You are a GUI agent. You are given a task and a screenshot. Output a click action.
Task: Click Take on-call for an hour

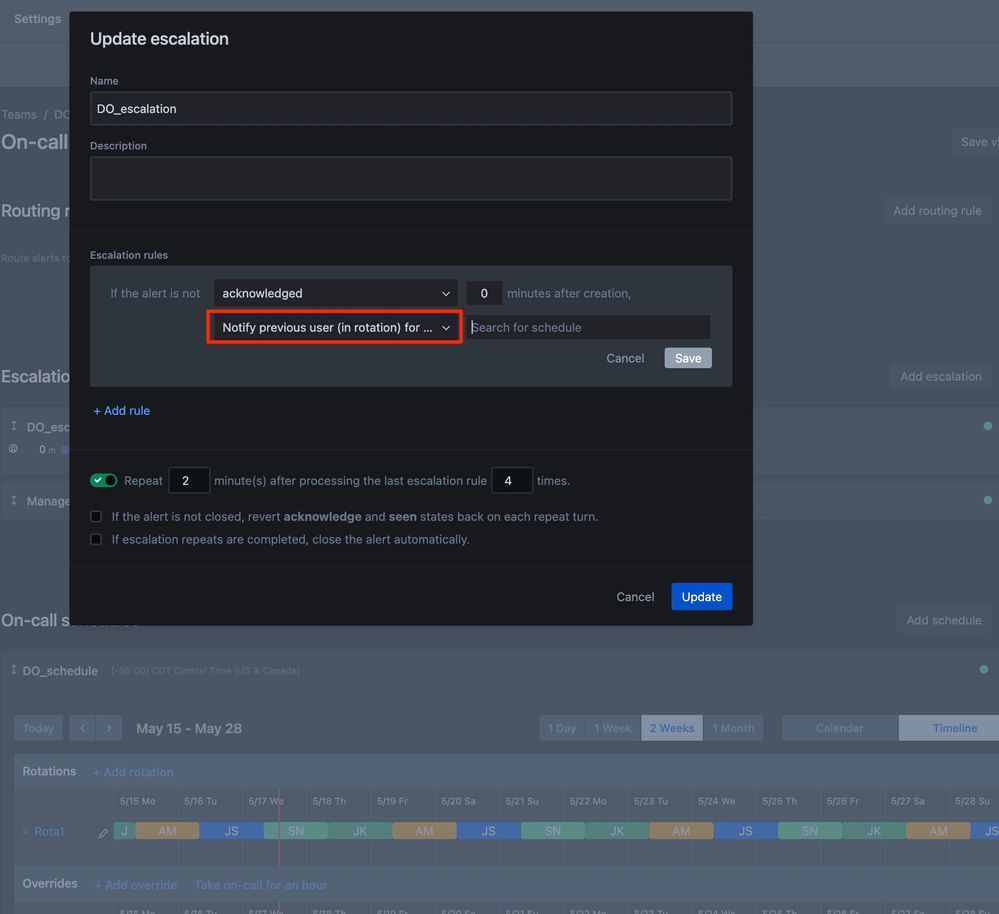coord(261,885)
